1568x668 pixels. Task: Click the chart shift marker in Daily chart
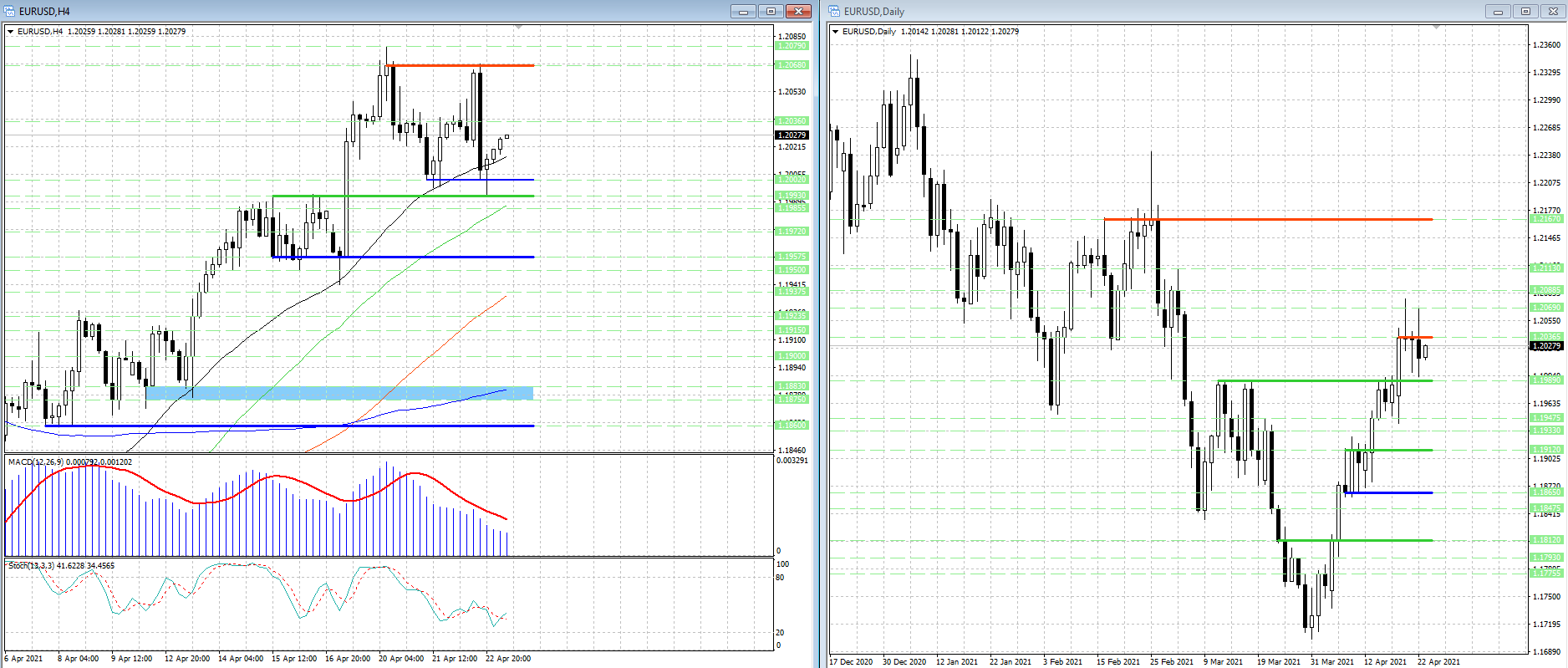1437,28
